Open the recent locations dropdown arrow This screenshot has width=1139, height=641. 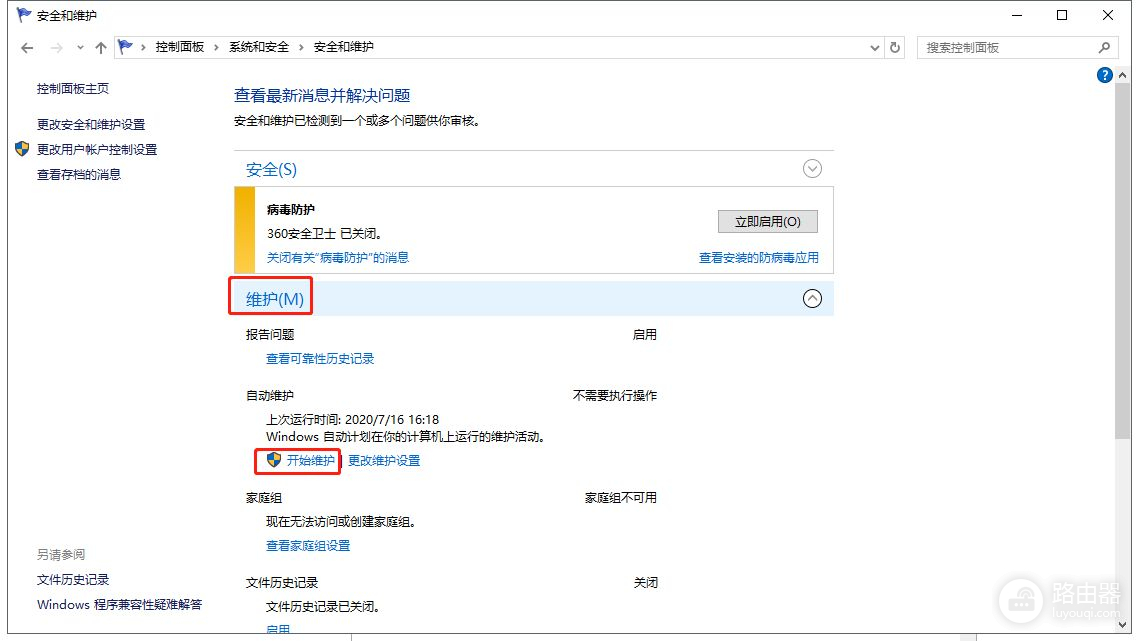pyautogui.click(x=80, y=48)
